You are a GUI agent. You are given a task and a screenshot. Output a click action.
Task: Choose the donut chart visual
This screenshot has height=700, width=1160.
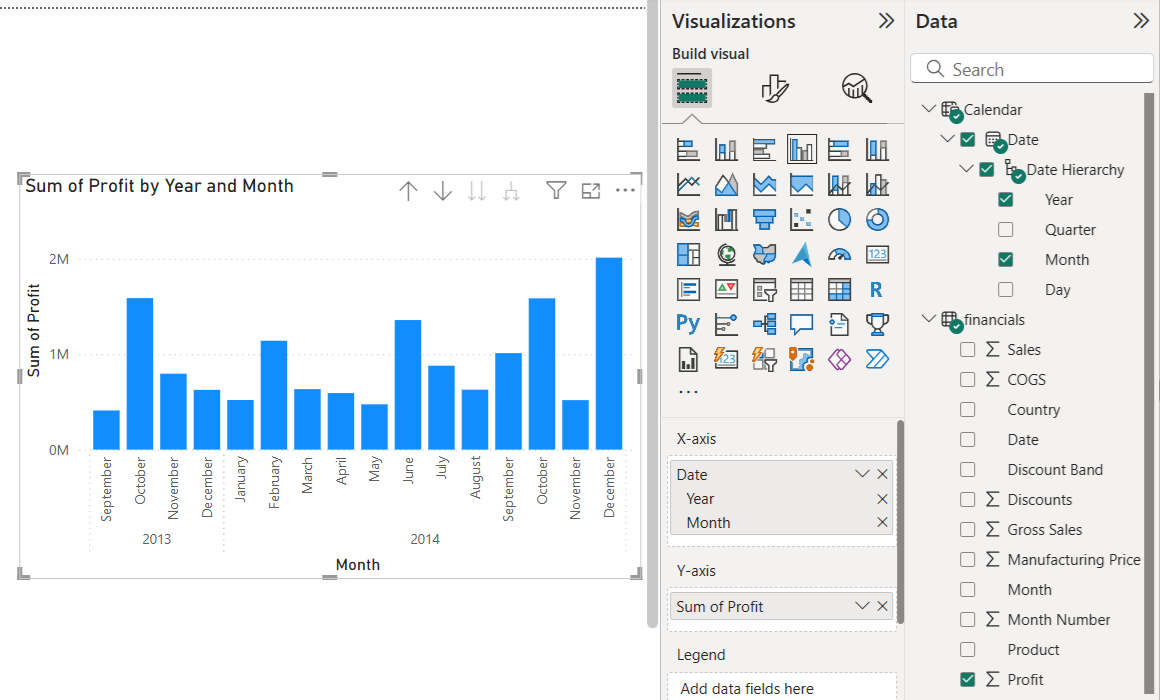click(x=877, y=219)
